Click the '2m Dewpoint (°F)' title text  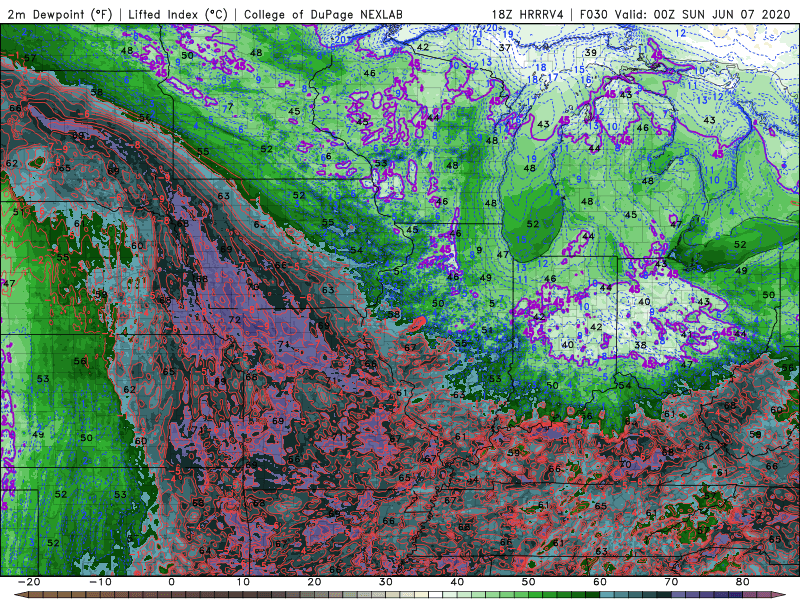[x=60, y=15]
